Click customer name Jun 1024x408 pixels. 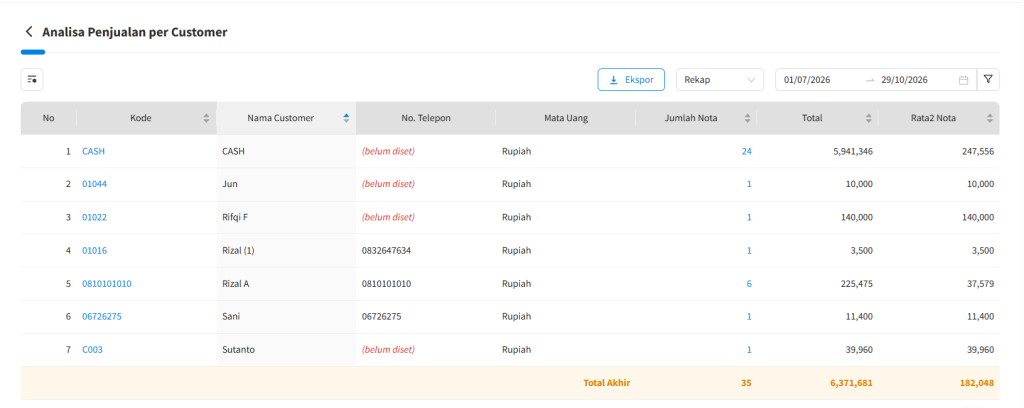tap(230, 184)
